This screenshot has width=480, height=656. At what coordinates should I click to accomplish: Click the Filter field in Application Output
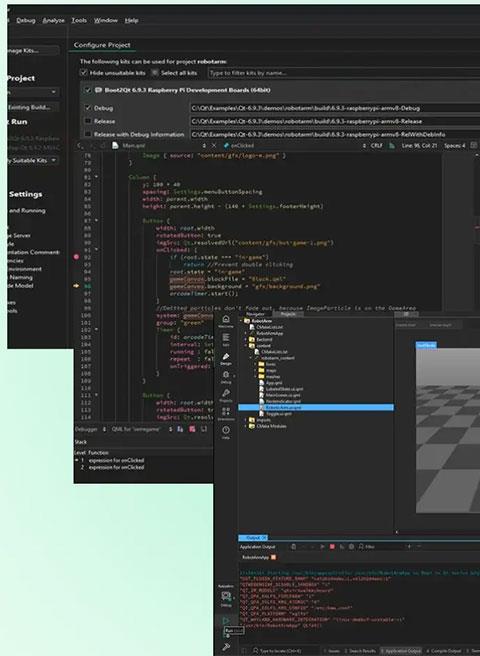pyautogui.click(x=382, y=546)
